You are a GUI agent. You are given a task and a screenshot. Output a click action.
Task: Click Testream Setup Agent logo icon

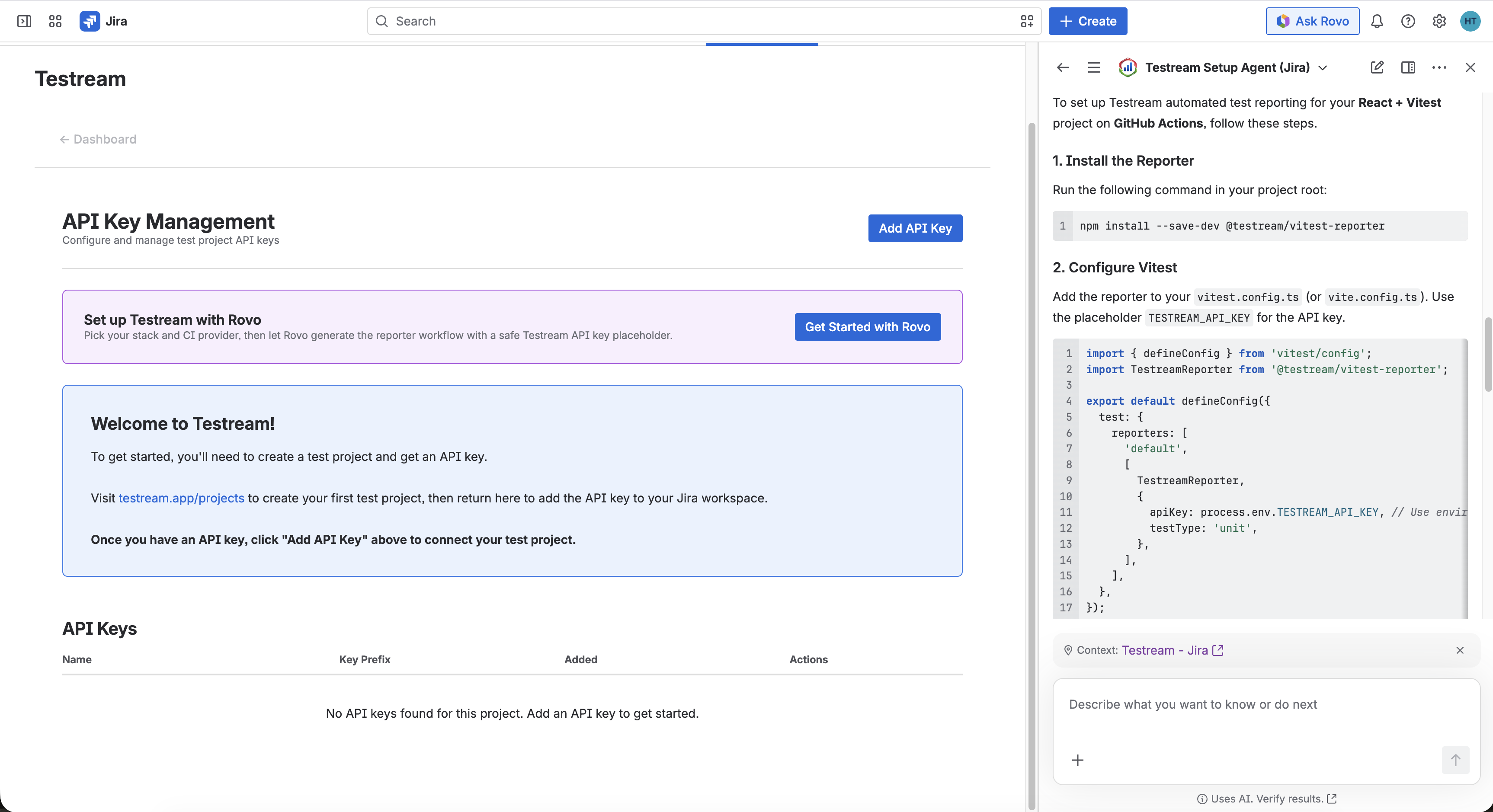pyautogui.click(x=1127, y=68)
